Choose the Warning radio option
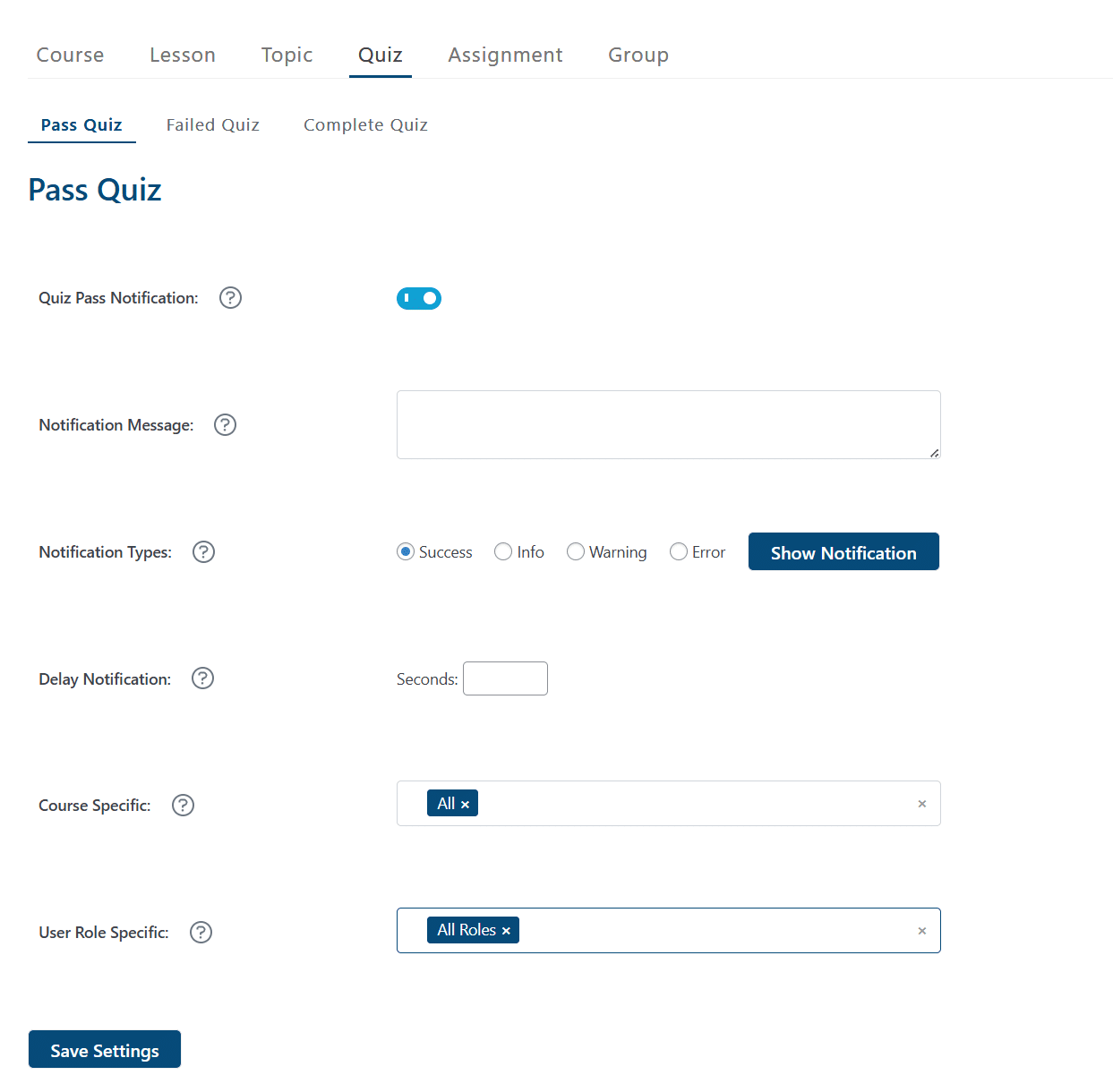Screen dimensions: 1113x1092 click(576, 551)
